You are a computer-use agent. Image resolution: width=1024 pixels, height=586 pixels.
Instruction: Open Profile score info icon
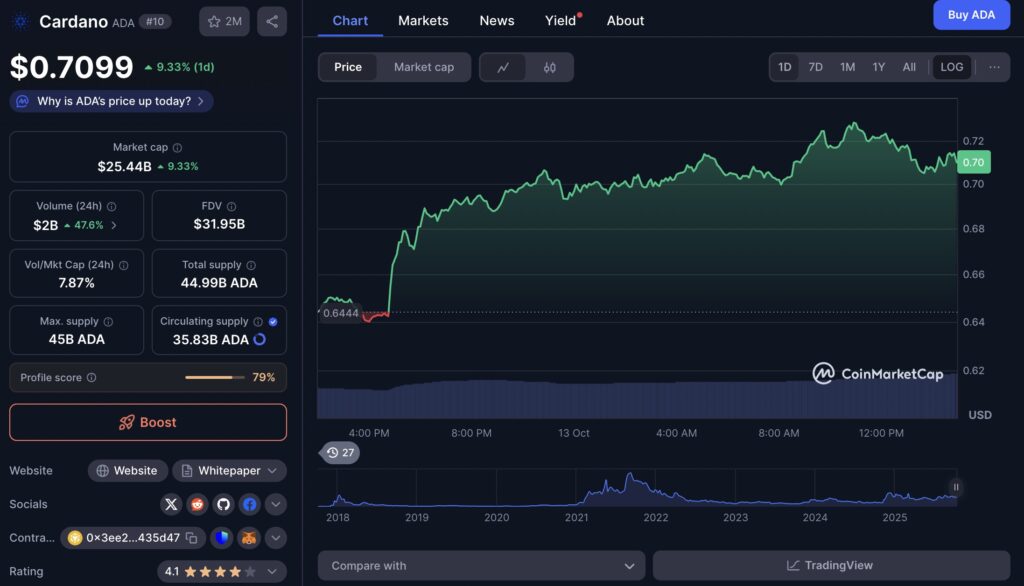[x=91, y=378]
